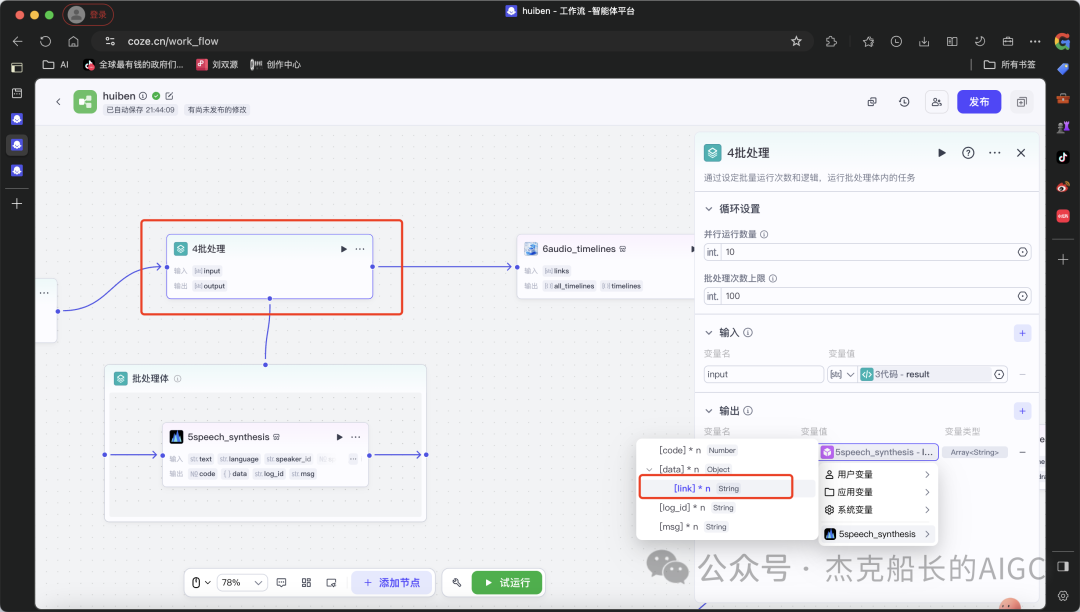1080x612 pixels.
Task: Reload the page with refresh icon
Action: [x=45, y=41]
